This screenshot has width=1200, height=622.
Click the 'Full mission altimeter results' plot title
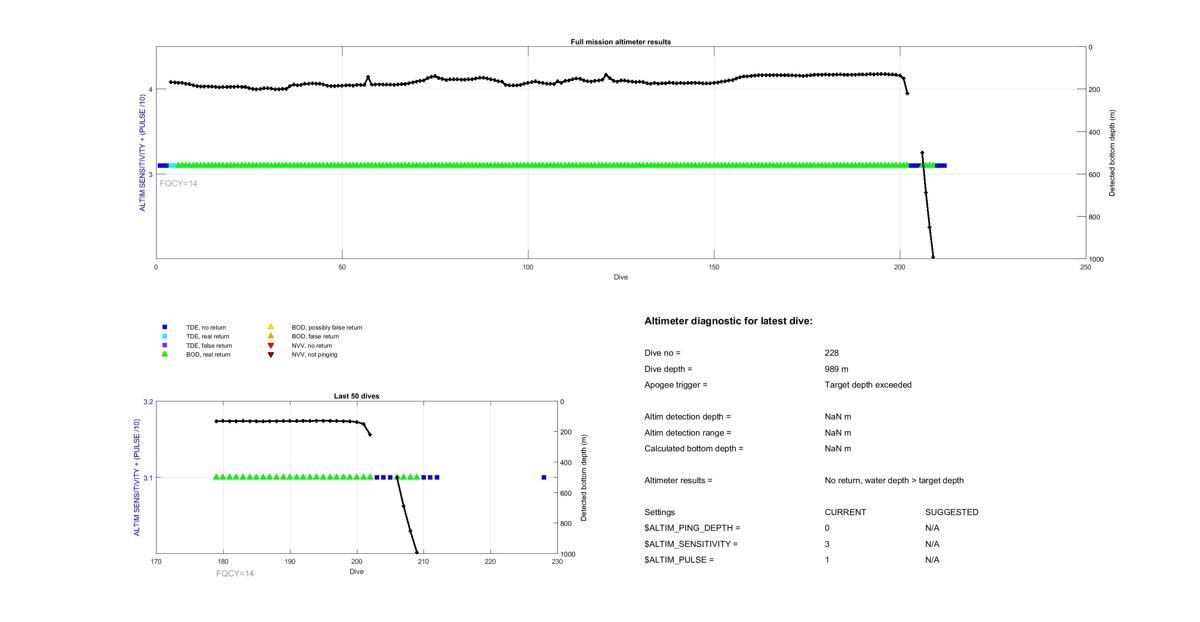[621, 42]
